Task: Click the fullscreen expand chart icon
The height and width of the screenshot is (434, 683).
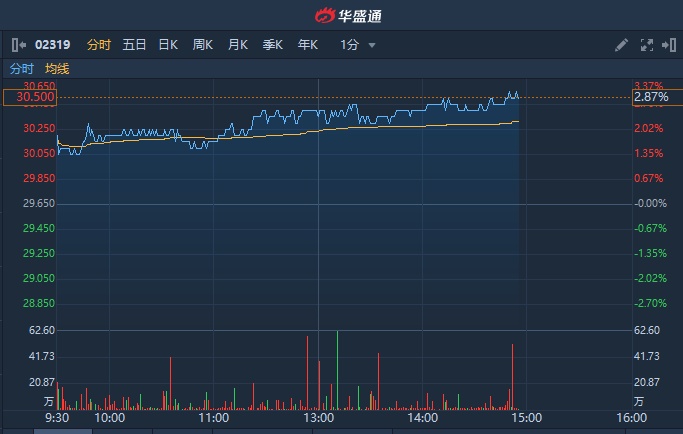Action: [646, 45]
